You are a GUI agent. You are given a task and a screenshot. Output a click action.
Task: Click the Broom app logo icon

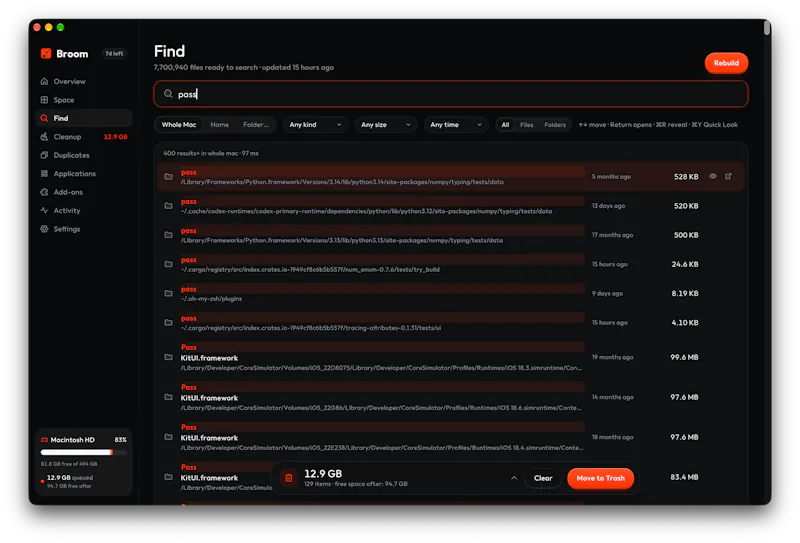46,54
